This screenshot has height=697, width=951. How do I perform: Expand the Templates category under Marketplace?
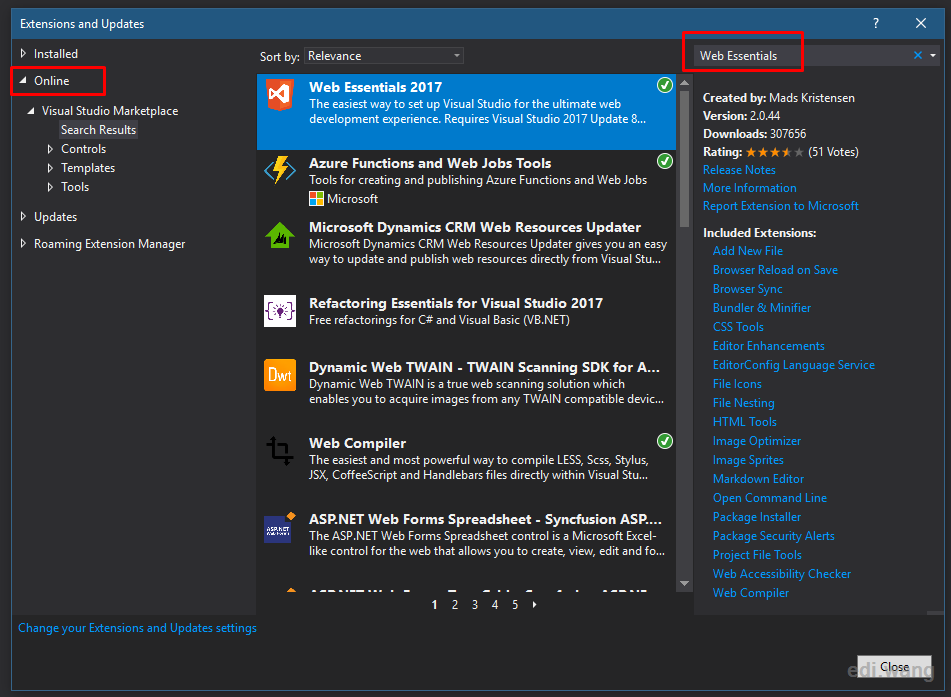[x=50, y=168]
